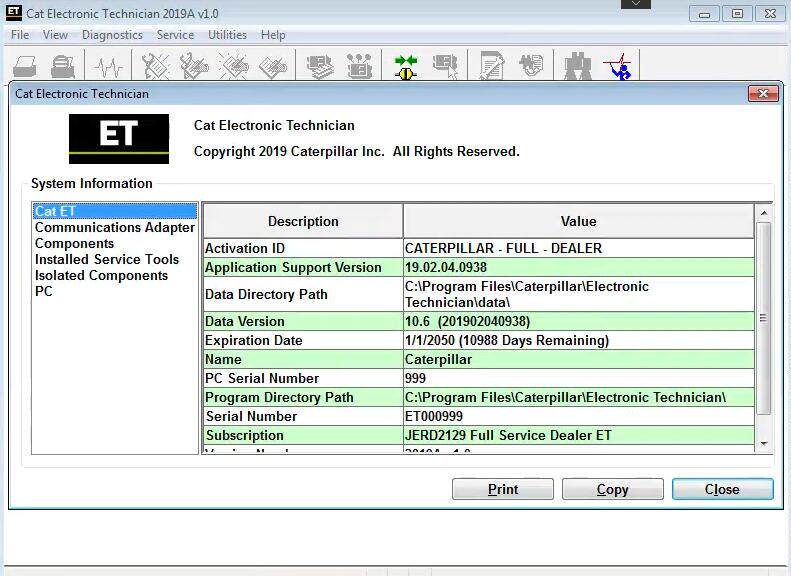The height and width of the screenshot is (576, 791).
Task: Open the Utilities menu
Action: coord(227,35)
